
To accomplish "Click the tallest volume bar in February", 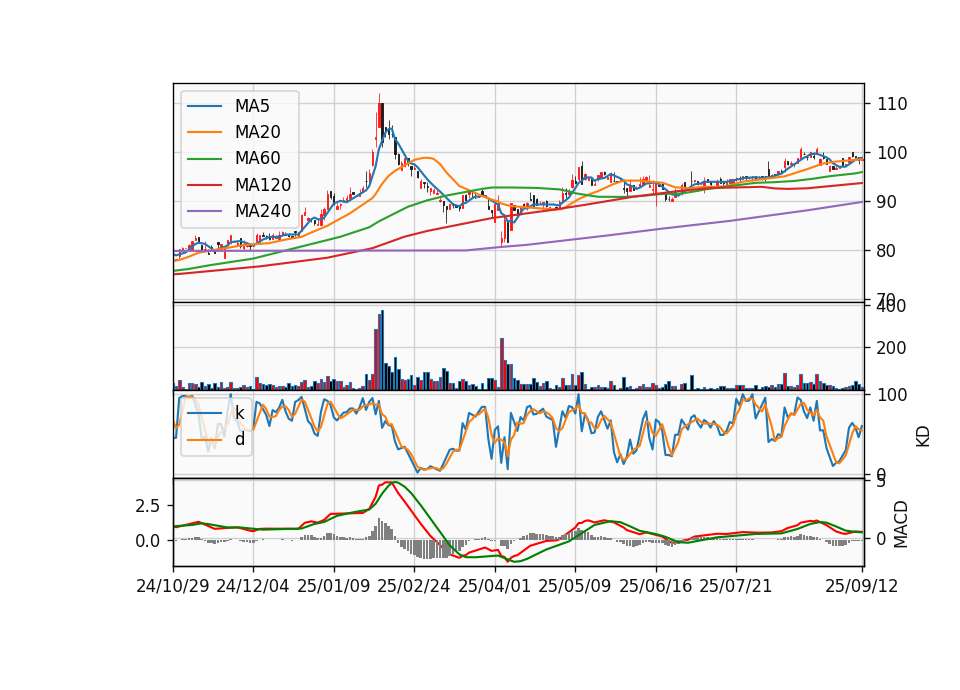I will click(382, 350).
